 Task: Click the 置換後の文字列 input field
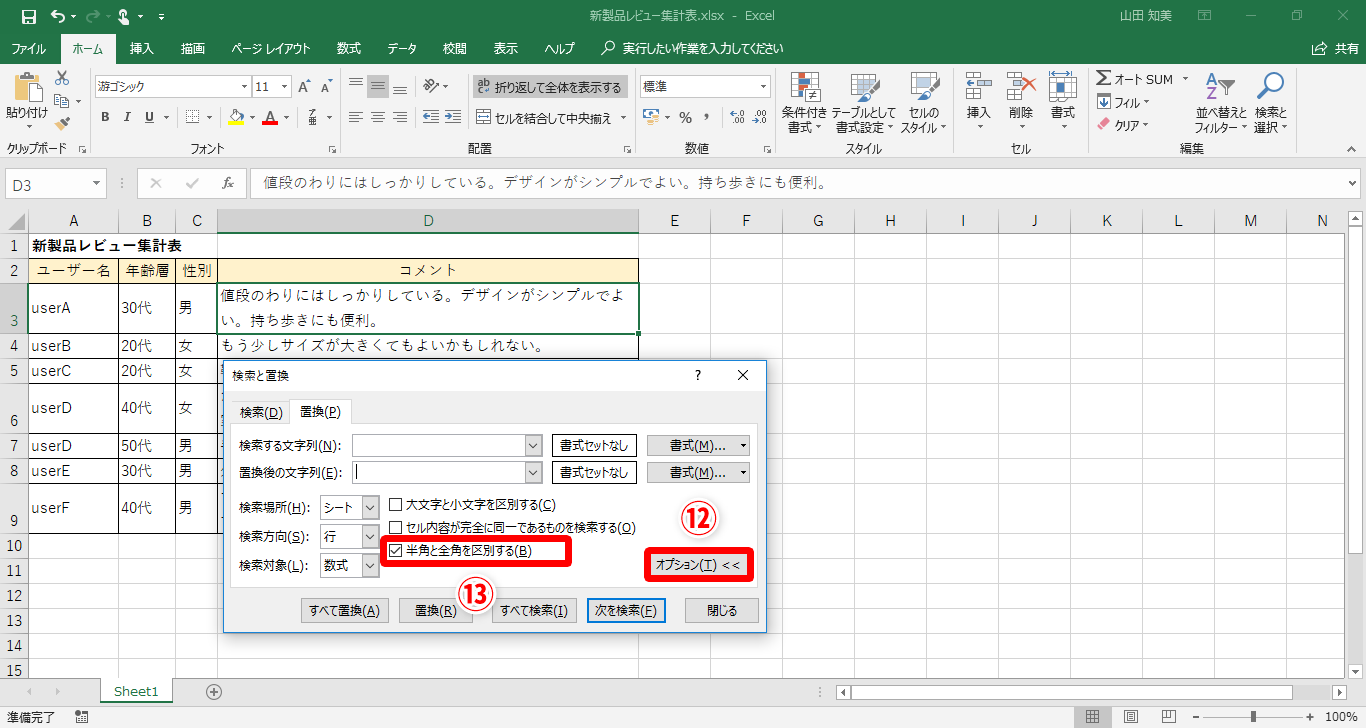pos(438,472)
